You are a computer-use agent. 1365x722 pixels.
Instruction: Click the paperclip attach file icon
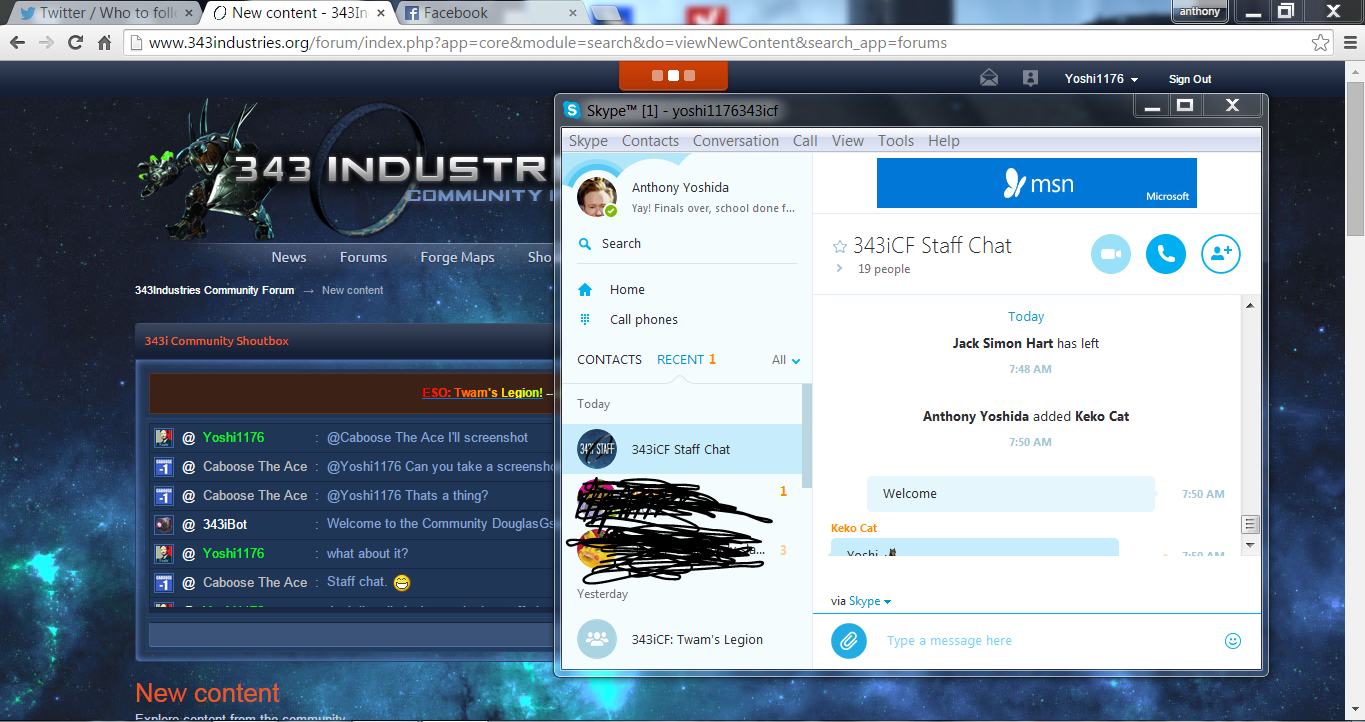coord(848,640)
